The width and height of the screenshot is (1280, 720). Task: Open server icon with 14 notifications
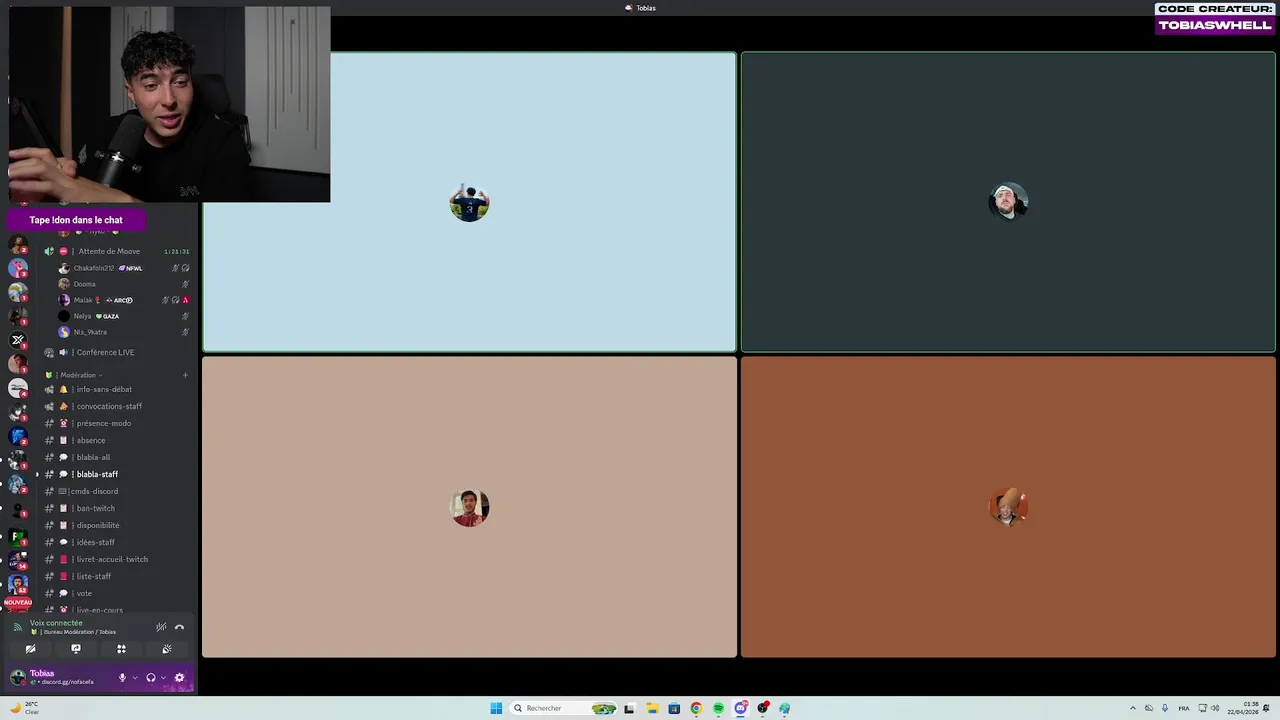17,559
